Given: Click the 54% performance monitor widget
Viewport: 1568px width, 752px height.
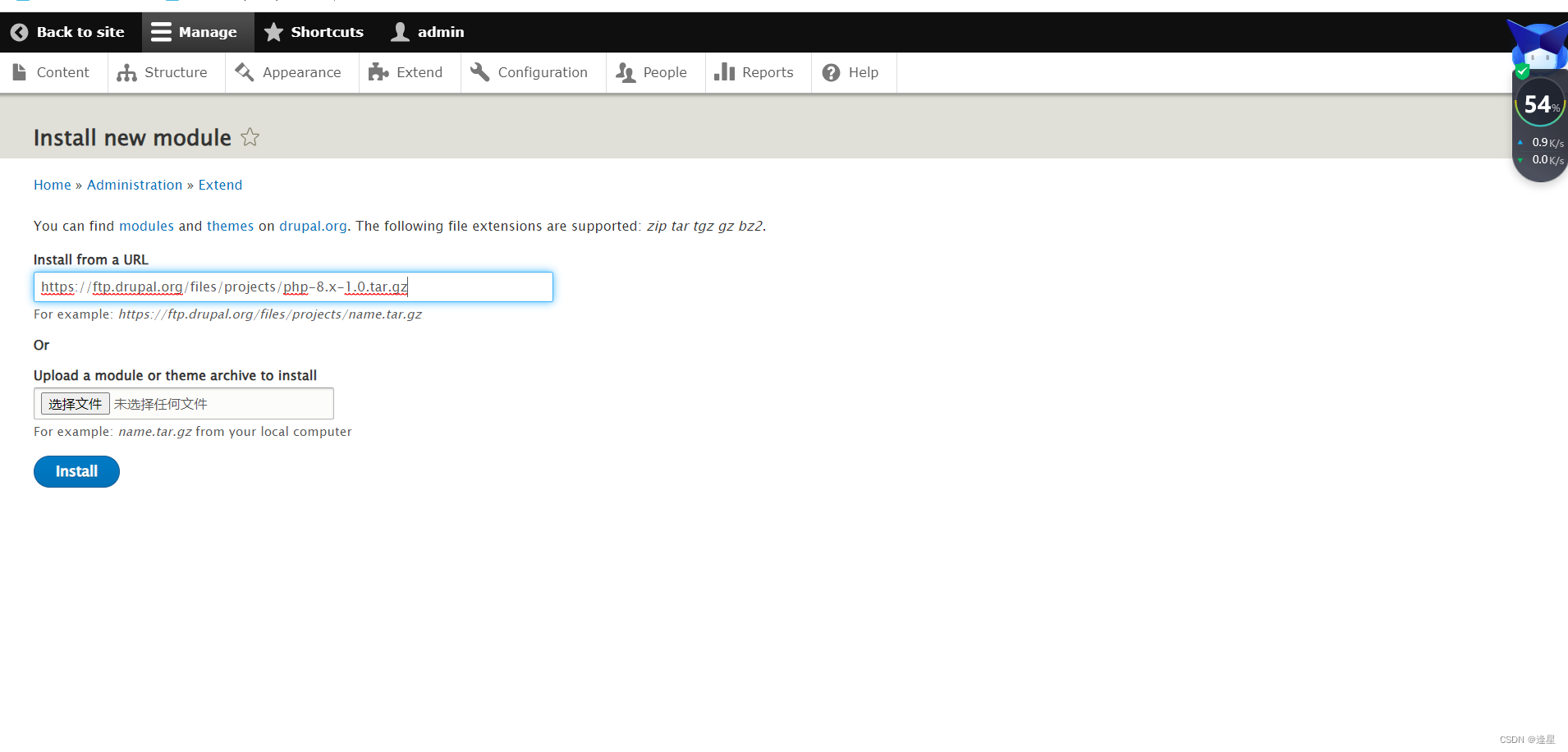Looking at the screenshot, I should pos(1541,103).
